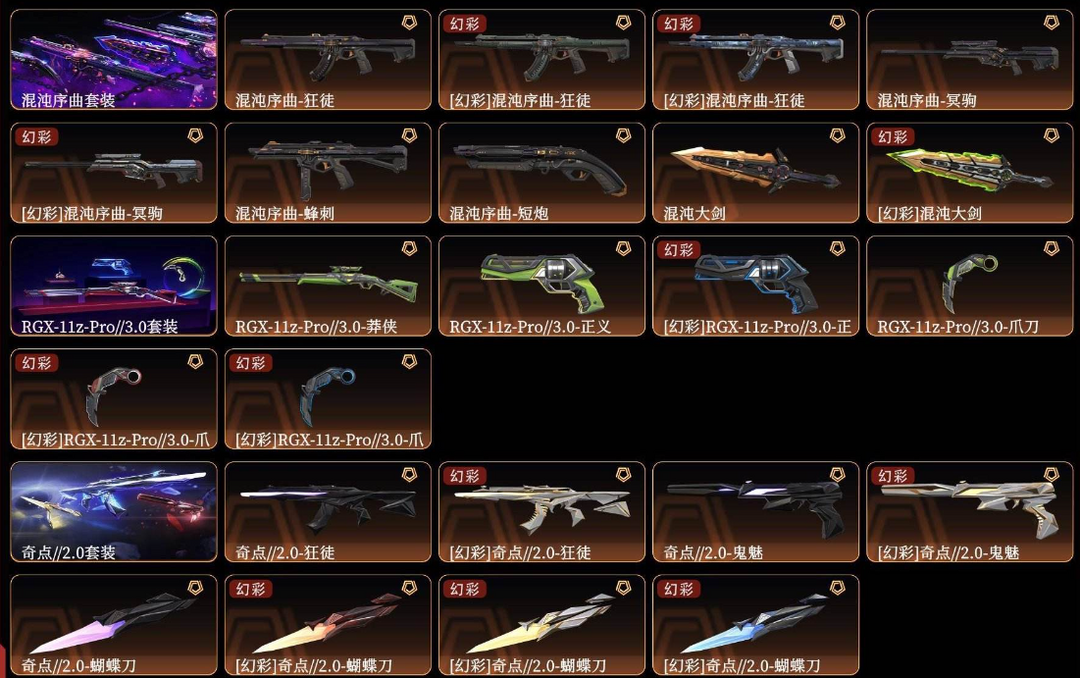Click the badge icon on 奇点//2.0-鬼魅 card
The height and width of the screenshot is (678, 1080).
point(837,474)
